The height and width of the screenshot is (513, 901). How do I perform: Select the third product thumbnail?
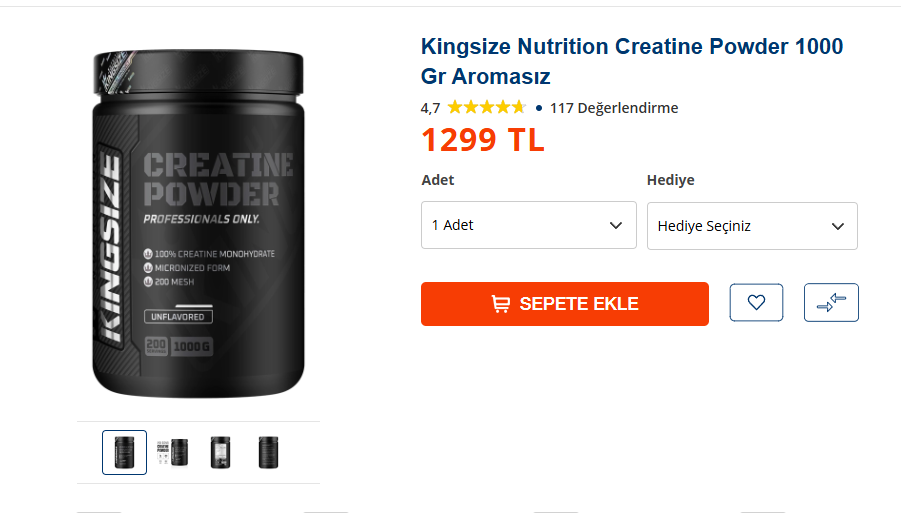(x=221, y=453)
